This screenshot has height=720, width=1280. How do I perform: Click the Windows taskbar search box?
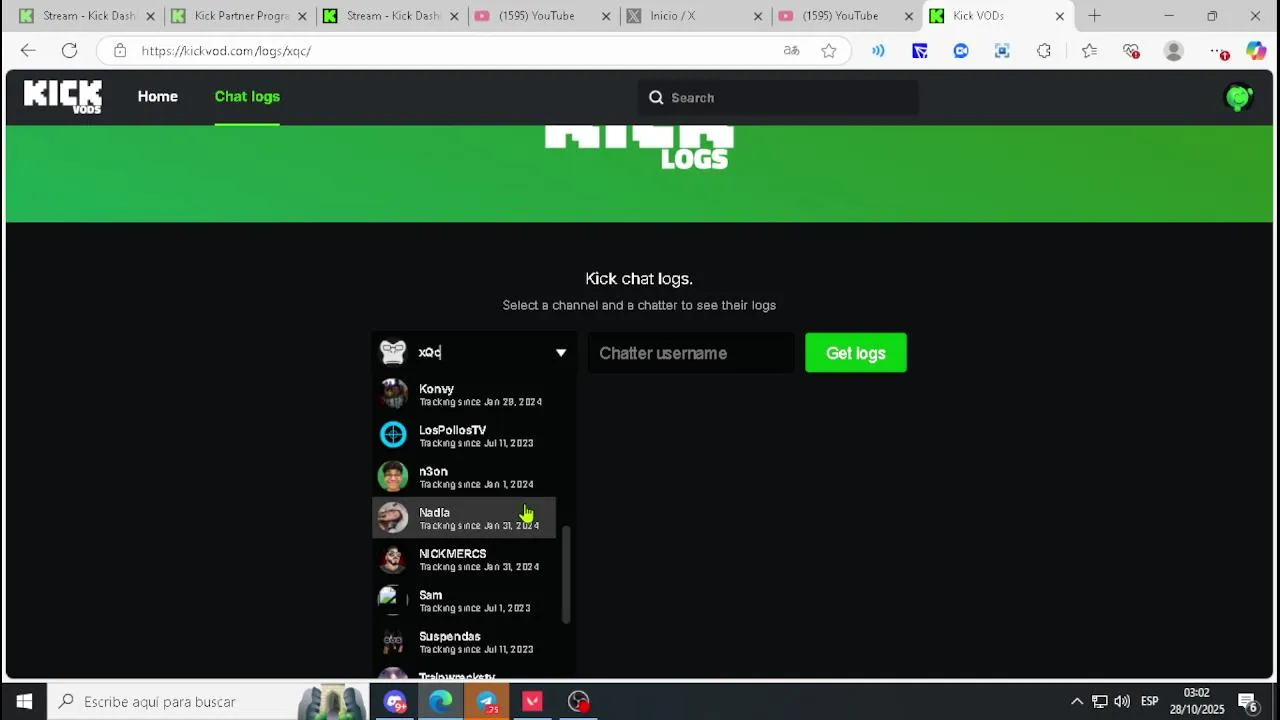pos(207,702)
